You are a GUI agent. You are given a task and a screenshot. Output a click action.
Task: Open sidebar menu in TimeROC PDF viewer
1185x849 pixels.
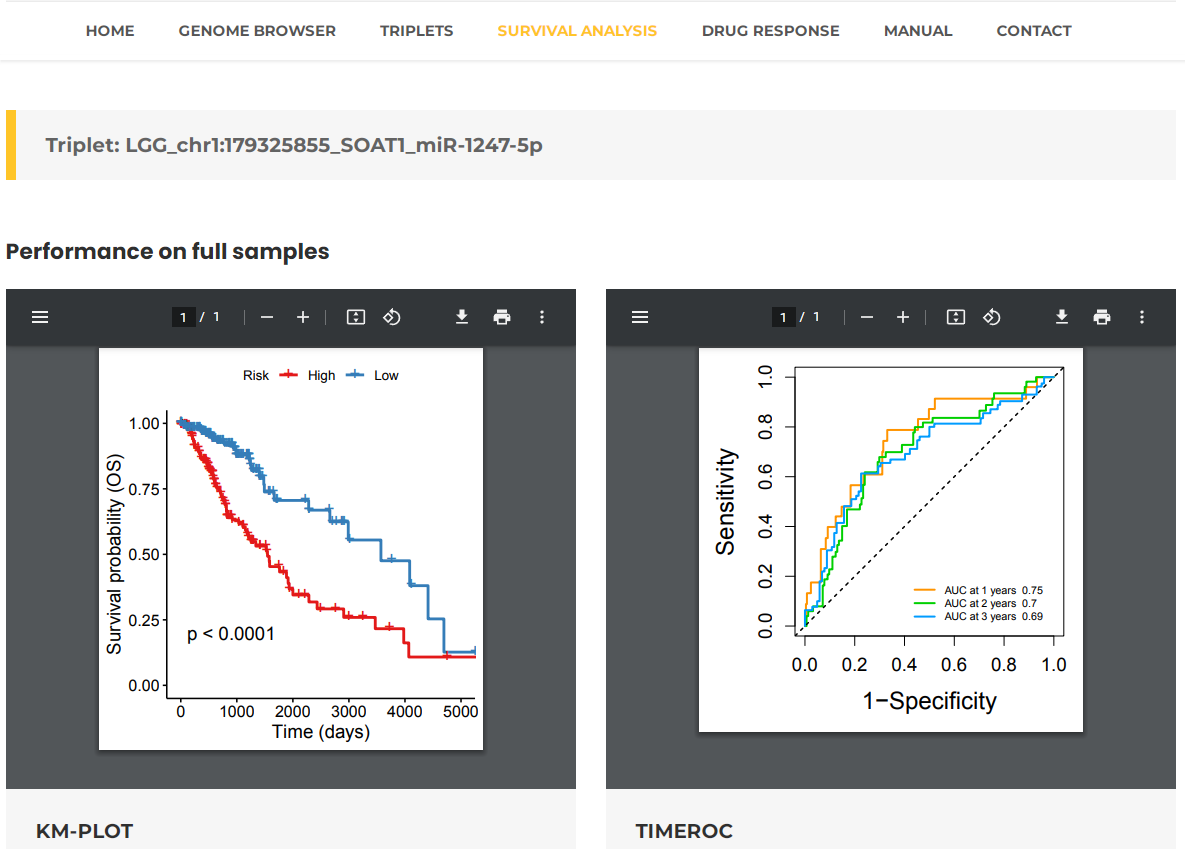click(640, 318)
